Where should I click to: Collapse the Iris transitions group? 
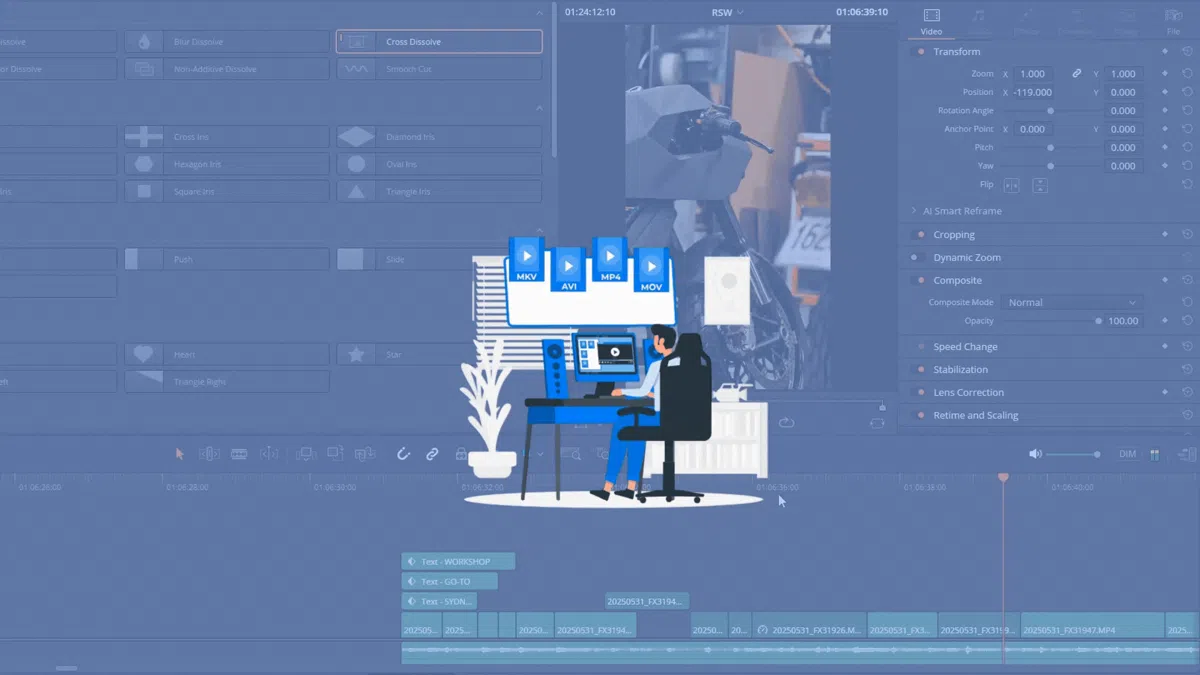[x=540, y=108]
